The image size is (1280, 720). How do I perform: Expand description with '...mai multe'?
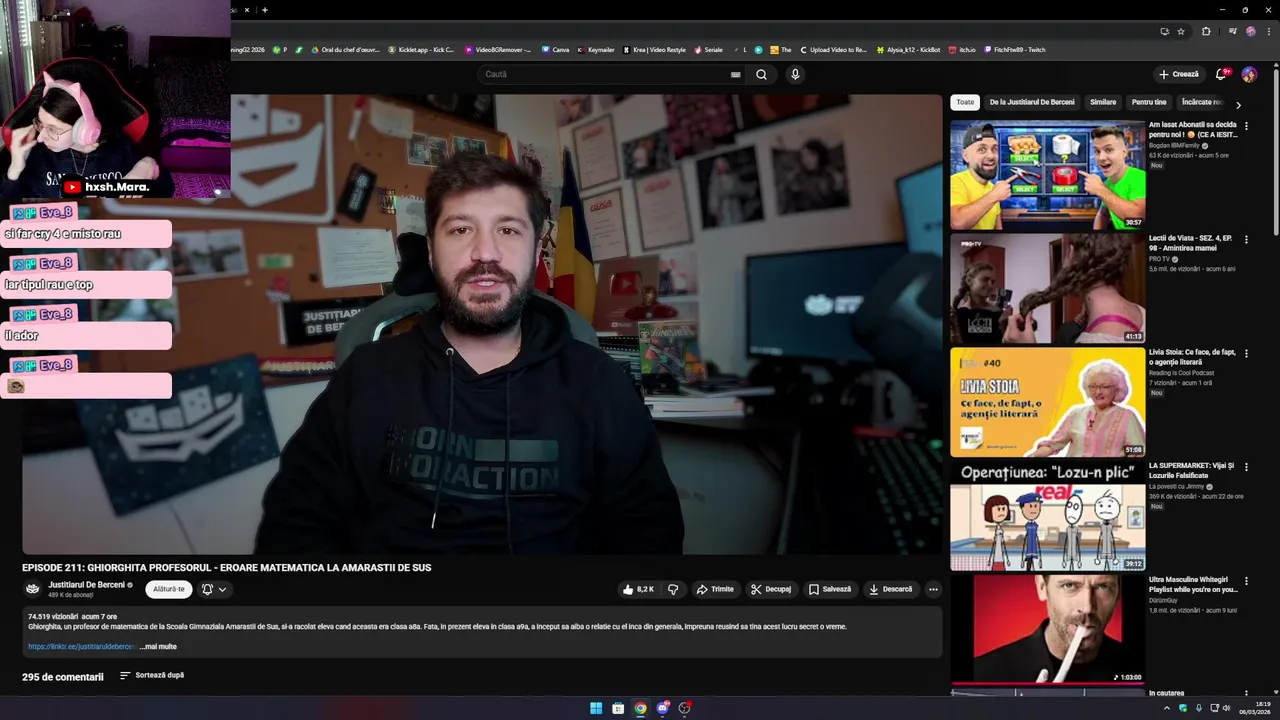tap(159, 647)
